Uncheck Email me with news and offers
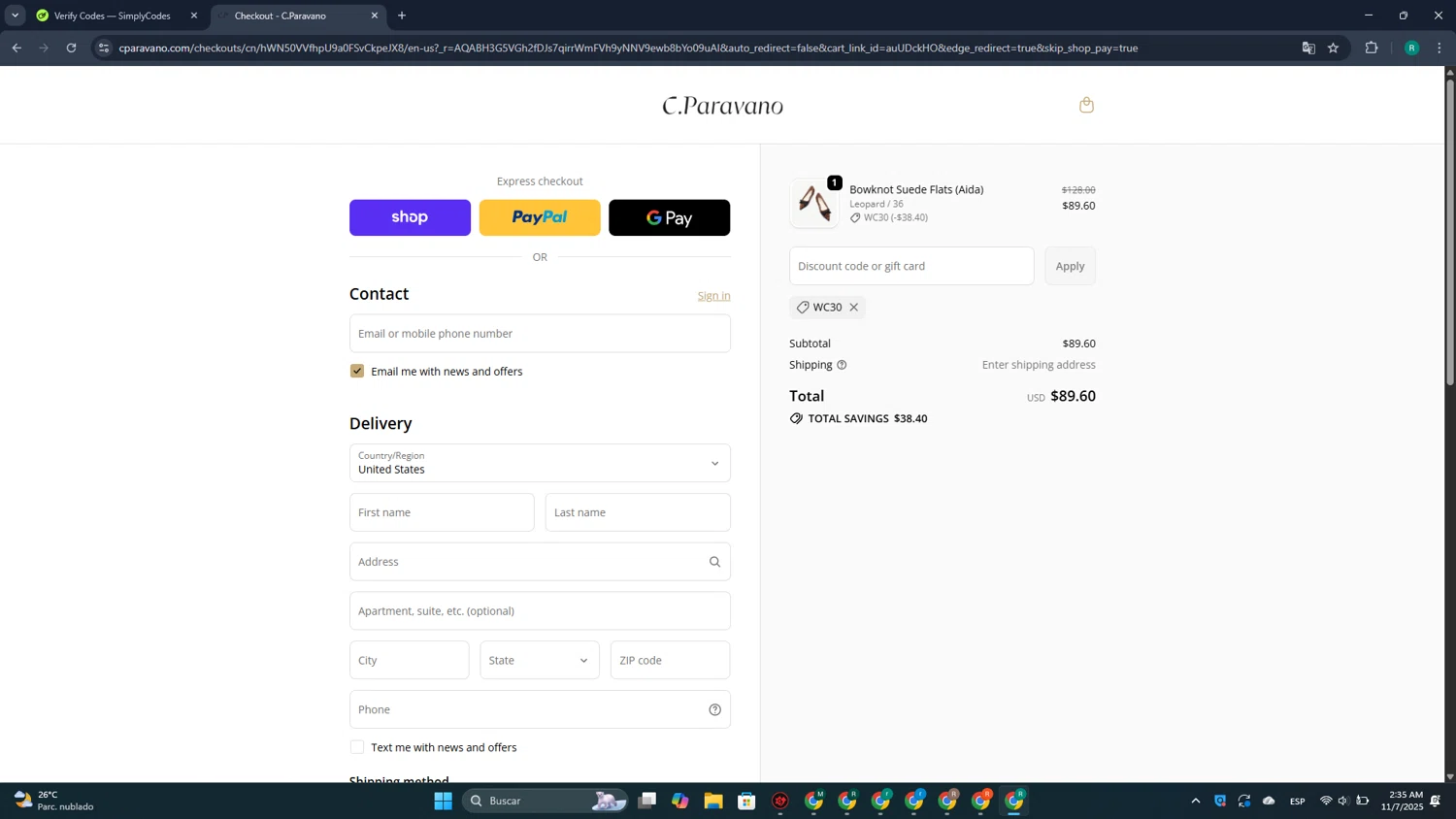 pyautogui.click(x=357, y=371)
